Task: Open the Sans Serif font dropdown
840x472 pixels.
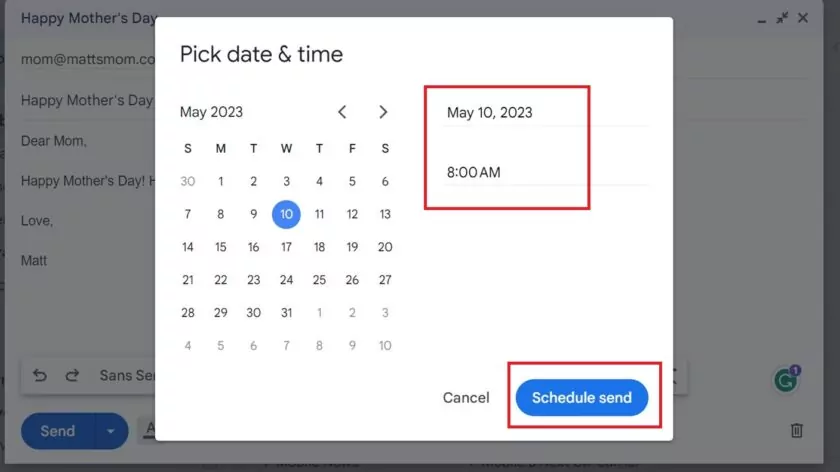Action: click(x=126, y=376)
